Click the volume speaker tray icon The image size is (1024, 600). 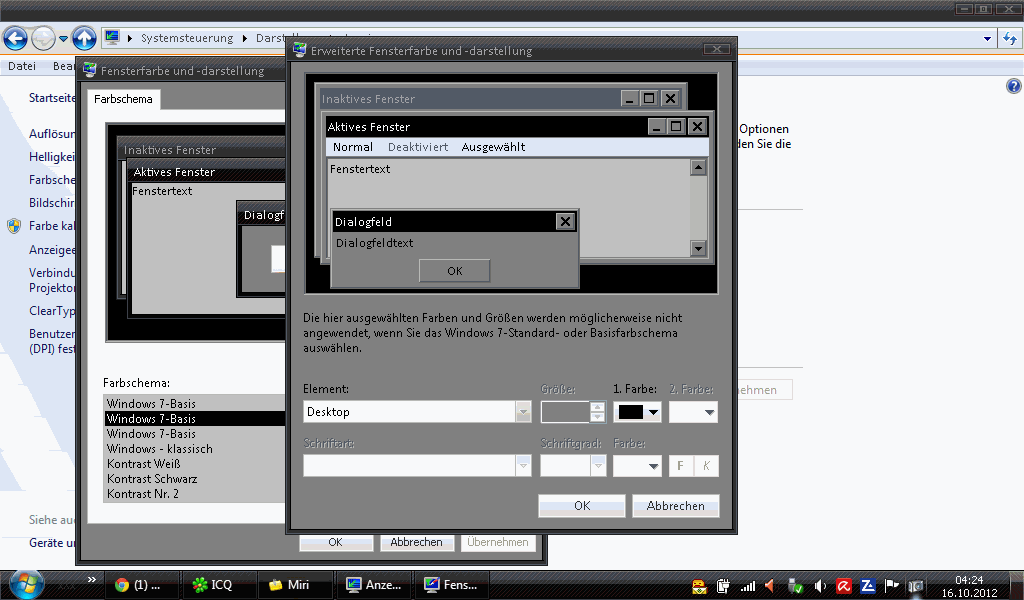point(820,586)
